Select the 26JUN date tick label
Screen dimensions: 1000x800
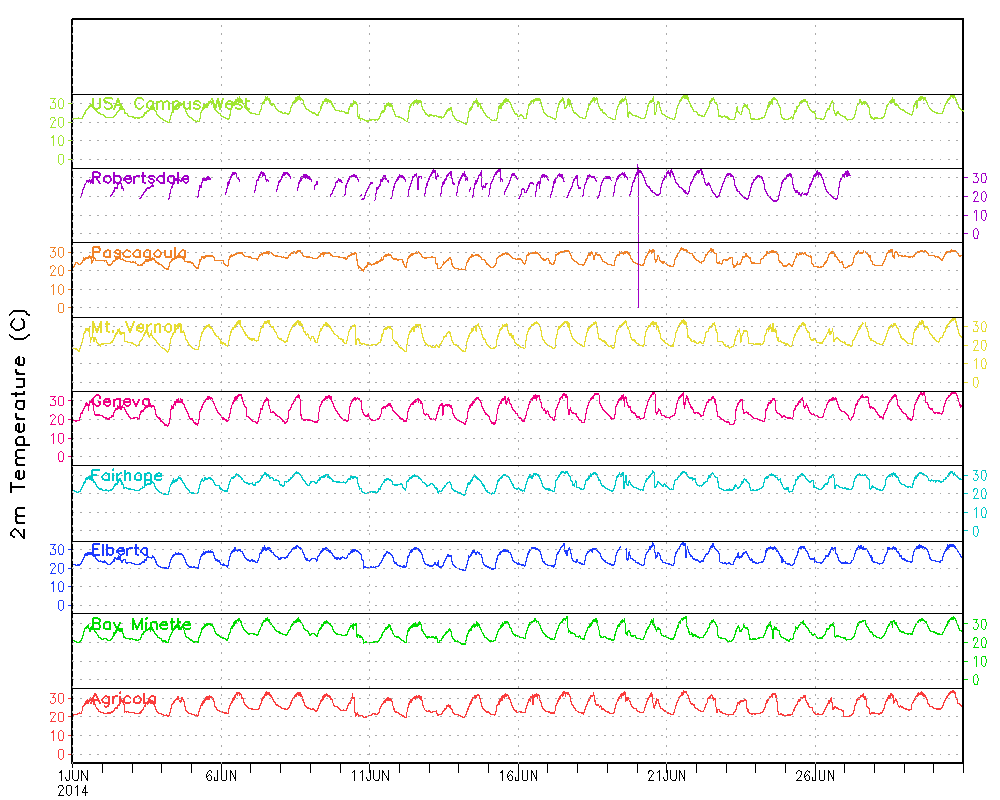coord(816,776)
